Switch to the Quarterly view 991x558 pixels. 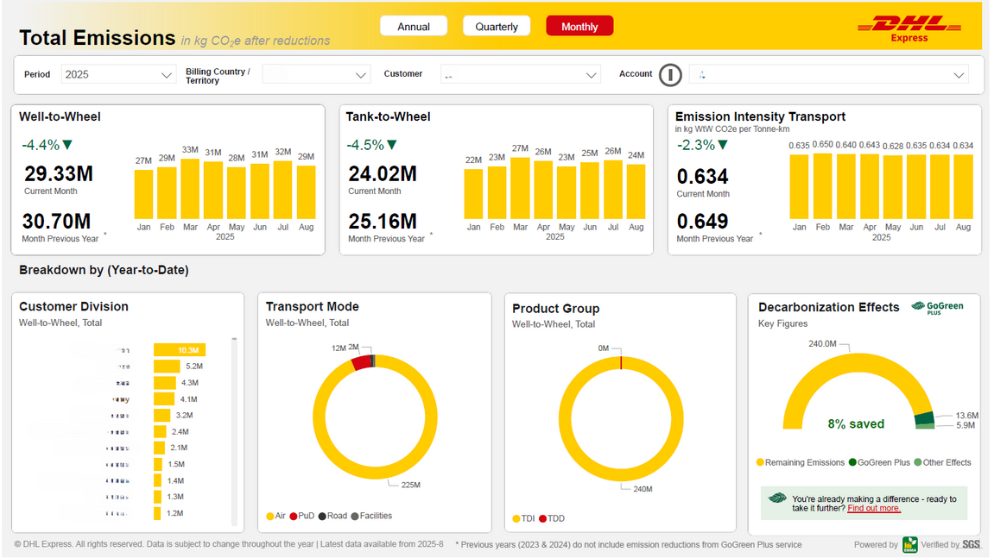pos(496,27)
